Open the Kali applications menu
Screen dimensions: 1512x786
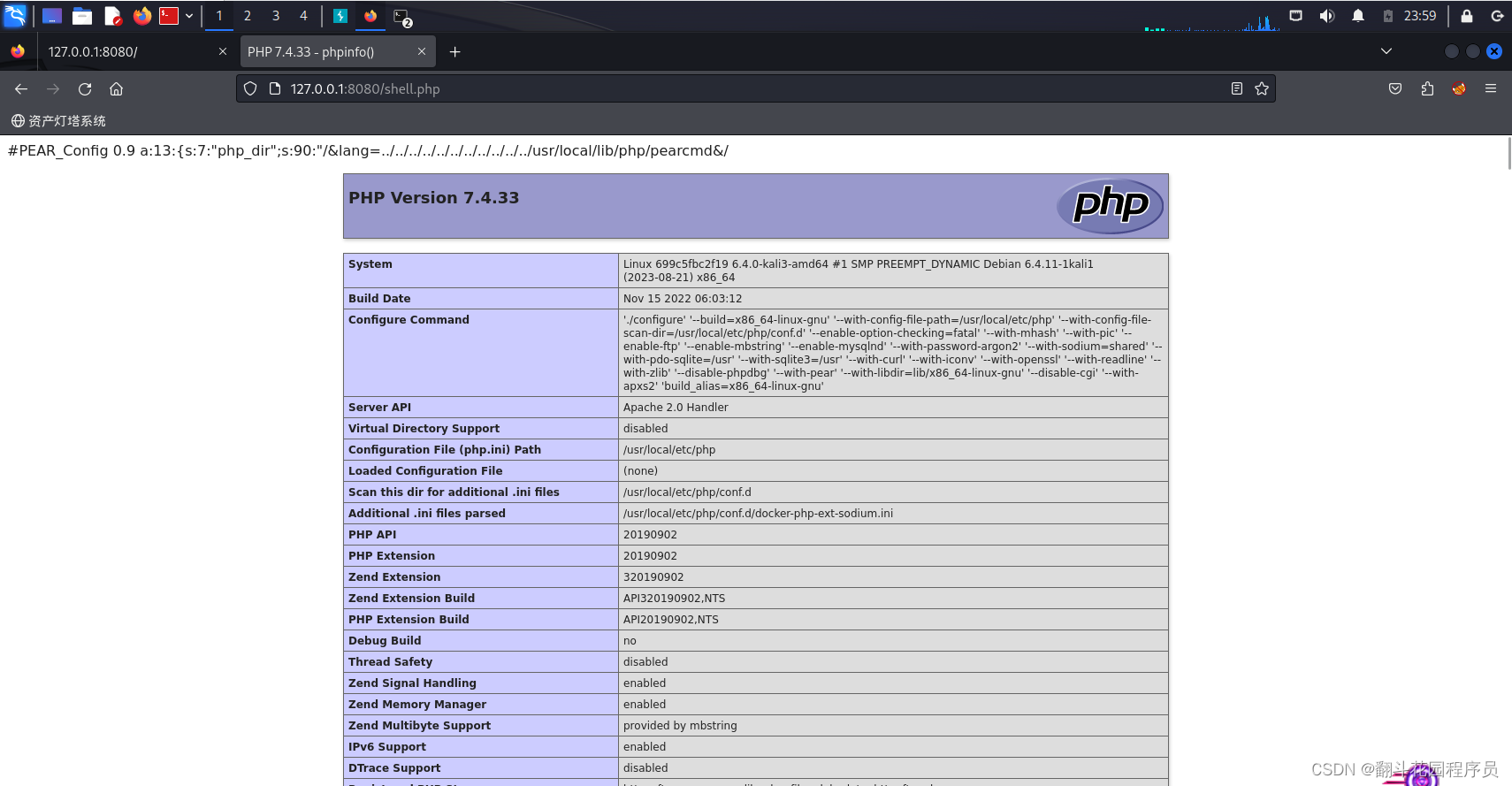[15, 15]
